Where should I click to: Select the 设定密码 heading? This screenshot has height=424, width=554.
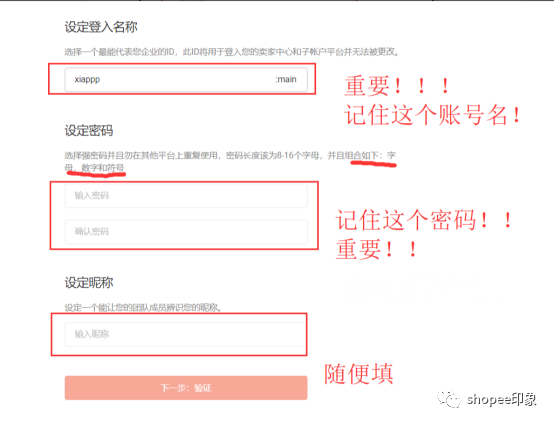[89, 131]
